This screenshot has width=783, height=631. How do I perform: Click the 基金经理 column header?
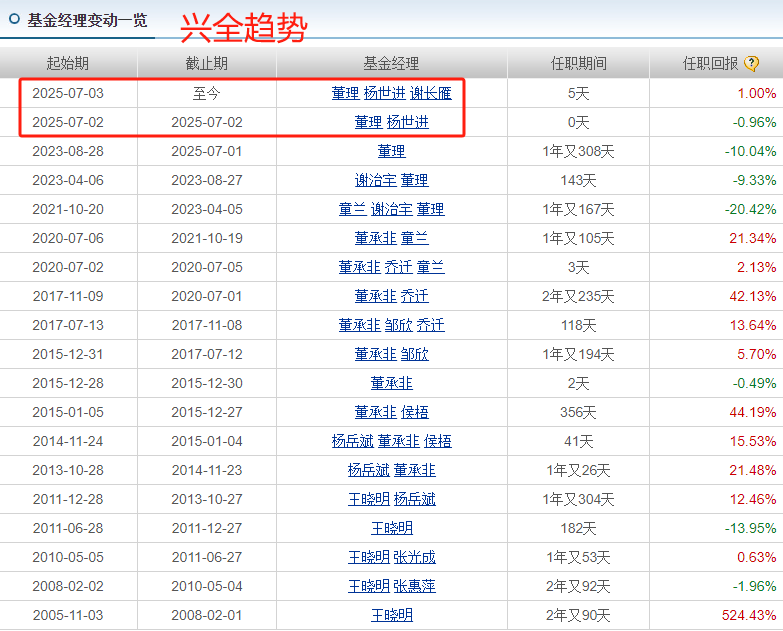click(392, 63)
